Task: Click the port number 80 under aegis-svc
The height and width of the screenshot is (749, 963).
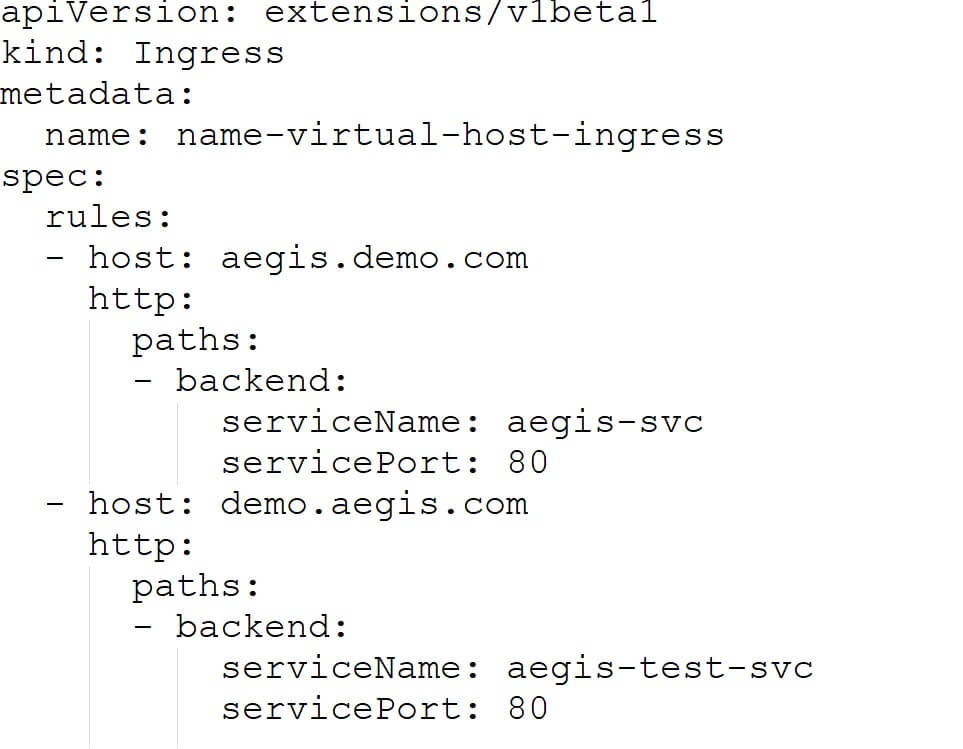Action: (527, 463)
